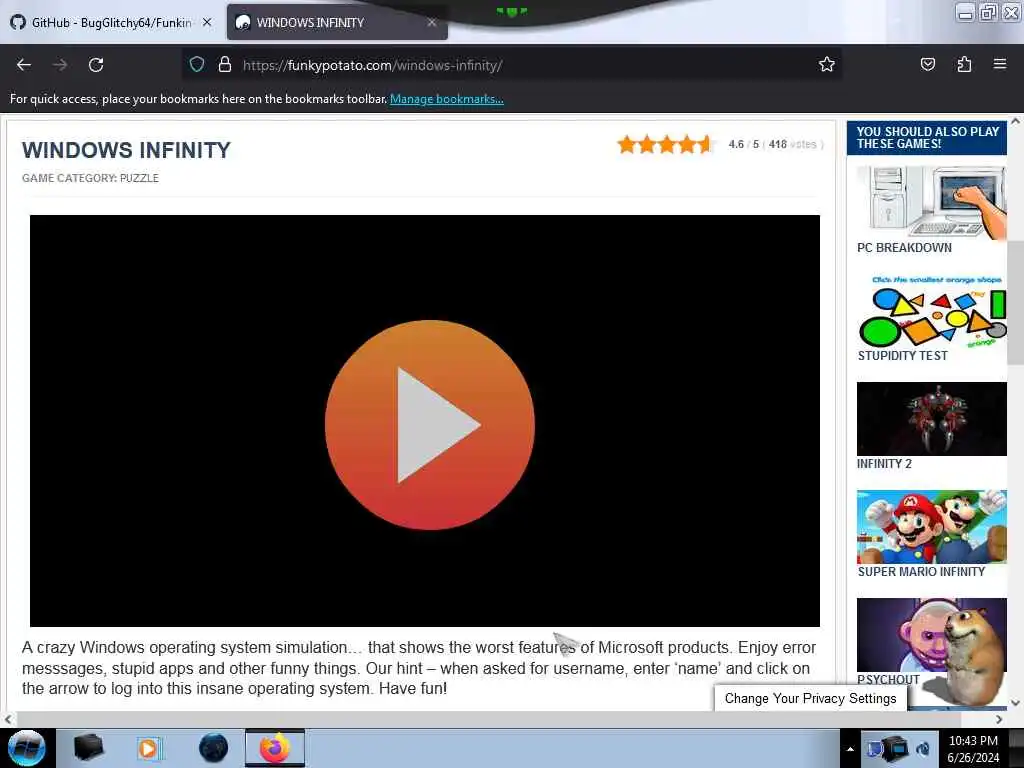Restore the browser window size
This screenshot has height=768, width=1024.
coord(989,12)
